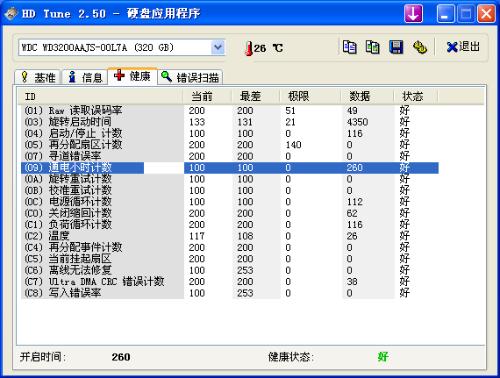Select the (01) Raw 读取误码率 row
Image resolution: width=500 pixels, height=378 pixels.
click(230, 110)
